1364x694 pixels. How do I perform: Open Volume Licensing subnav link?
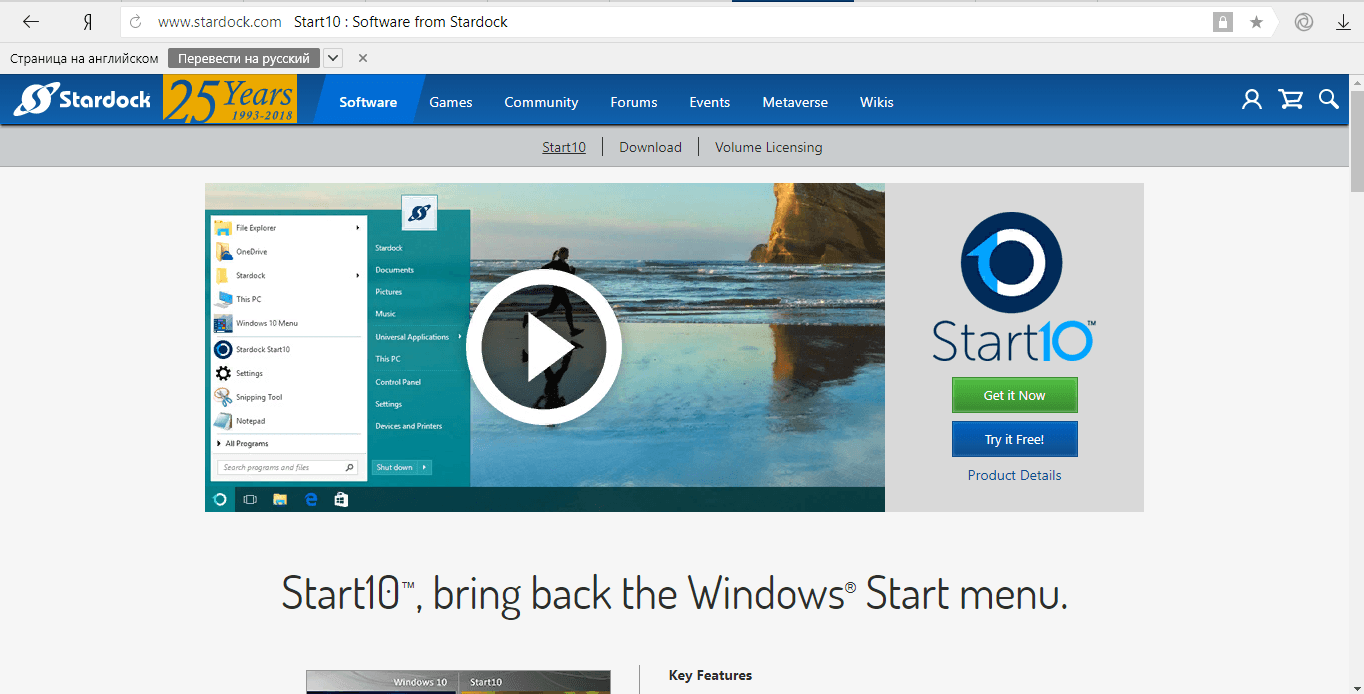[x=769, y=147]
